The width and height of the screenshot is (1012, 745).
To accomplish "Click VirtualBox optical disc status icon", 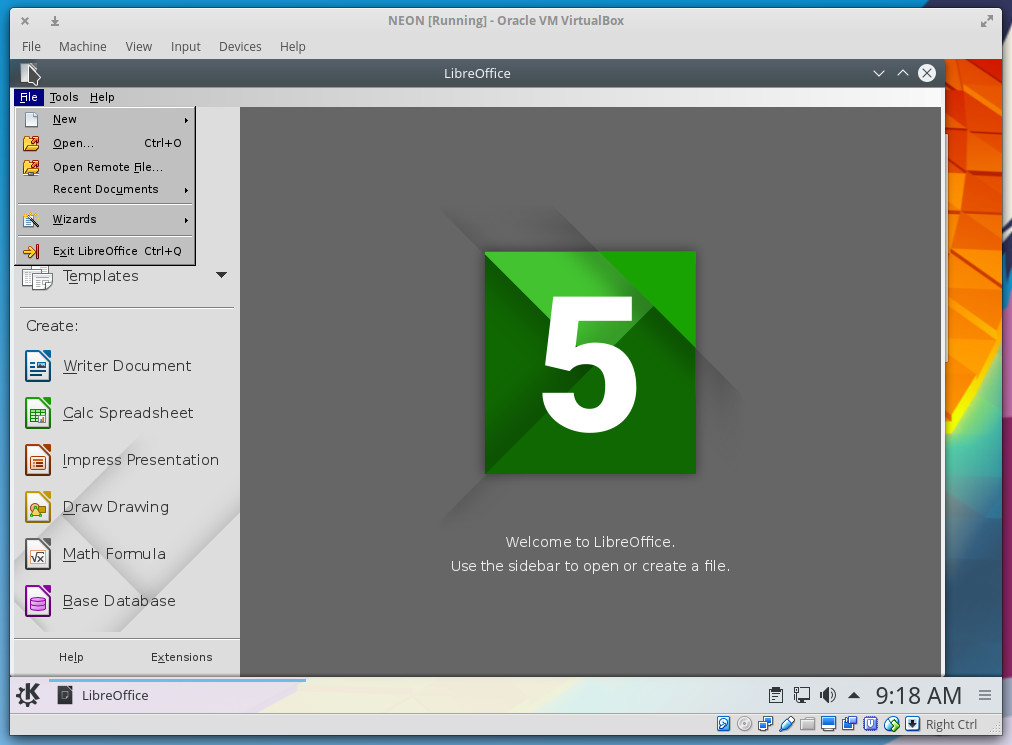I will coord(744,724).
